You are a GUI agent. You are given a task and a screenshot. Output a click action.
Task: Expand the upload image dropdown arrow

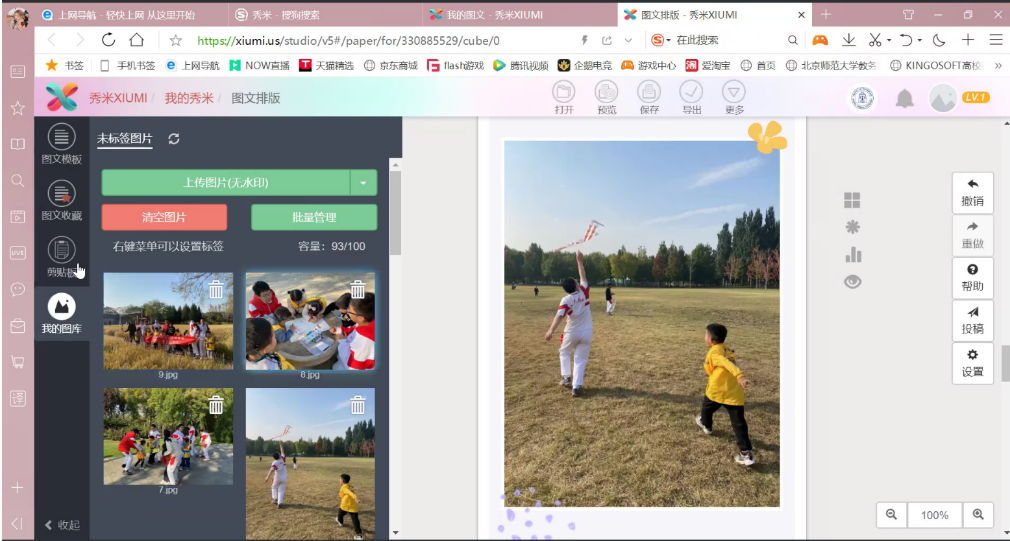pos(363,183)
